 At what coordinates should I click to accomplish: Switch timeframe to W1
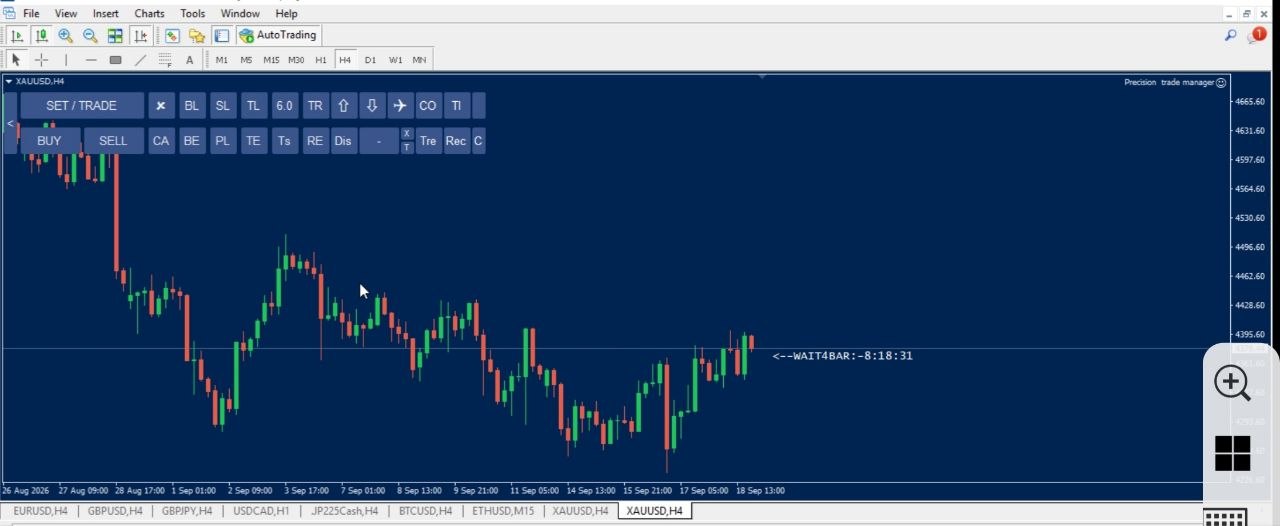tap(396, 60)
